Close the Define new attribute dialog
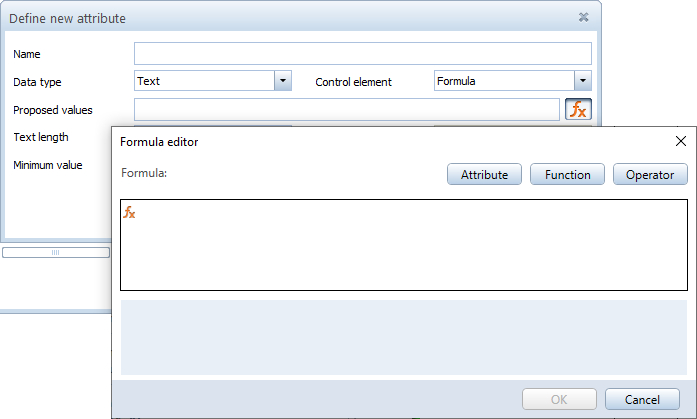Viewport: 697px width, 419px height. coord(583,18)
